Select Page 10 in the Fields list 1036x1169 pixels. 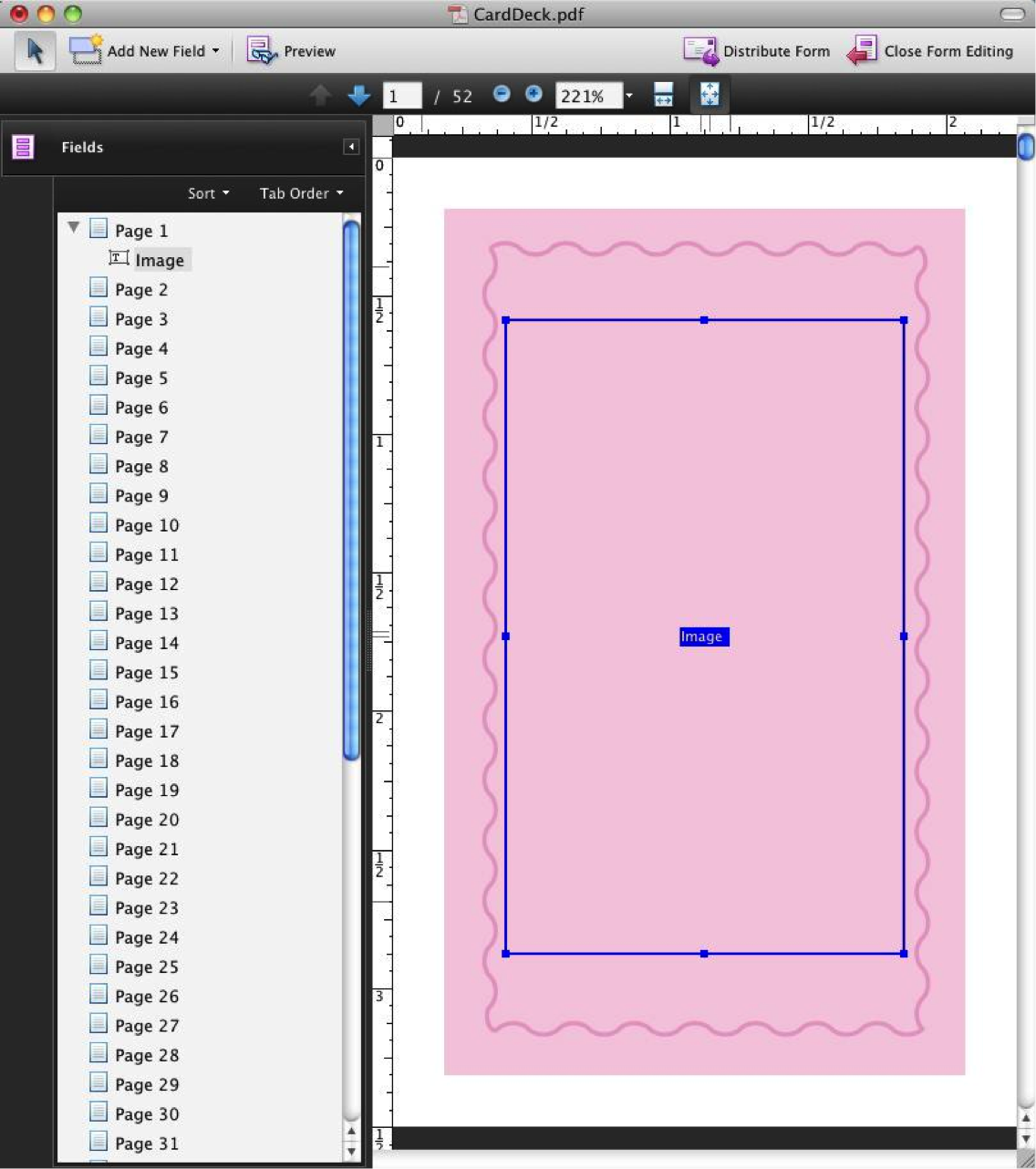pyautogui.click(x=147, y=525)
